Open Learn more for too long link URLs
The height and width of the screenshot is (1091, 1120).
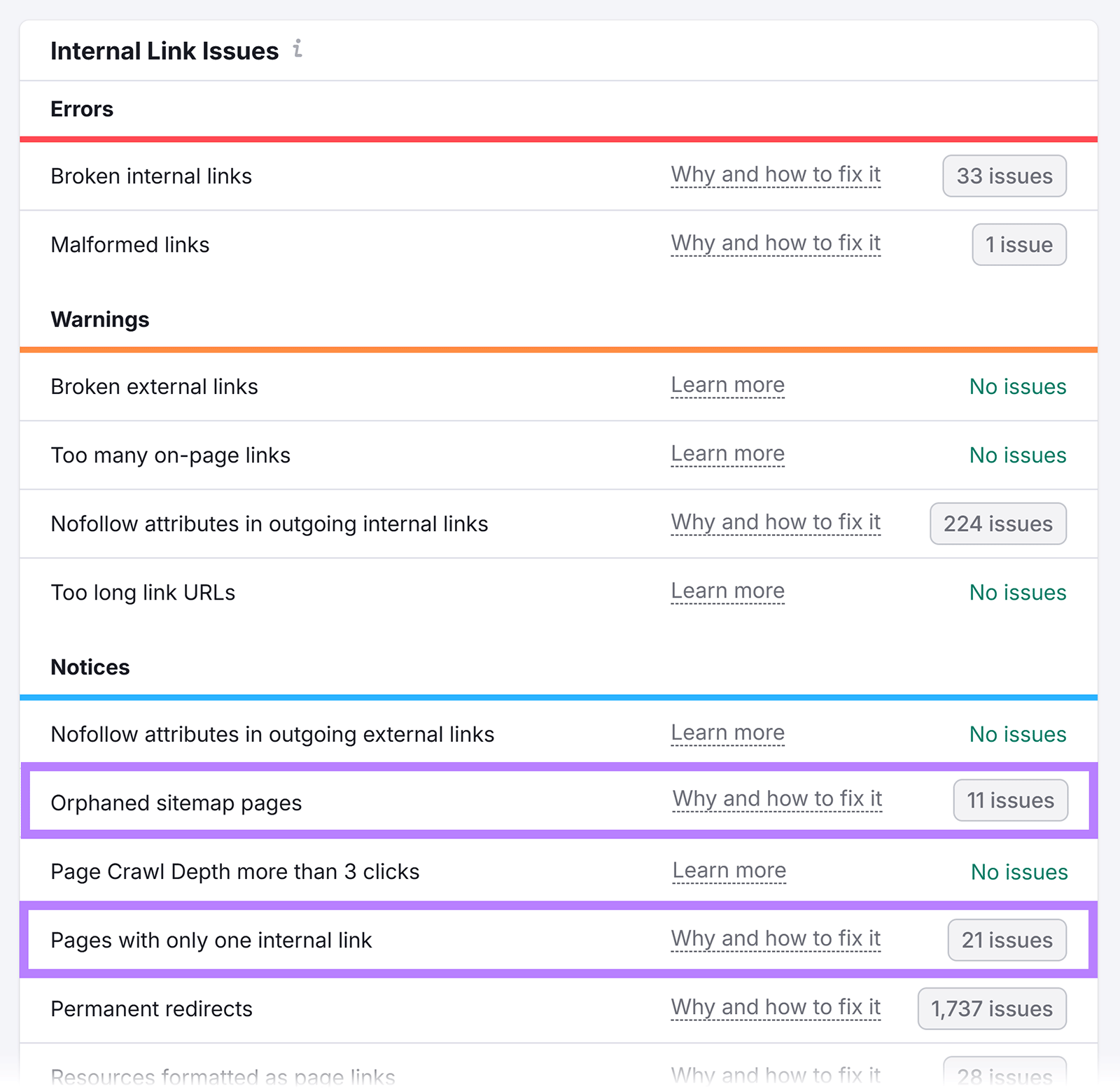727,591
